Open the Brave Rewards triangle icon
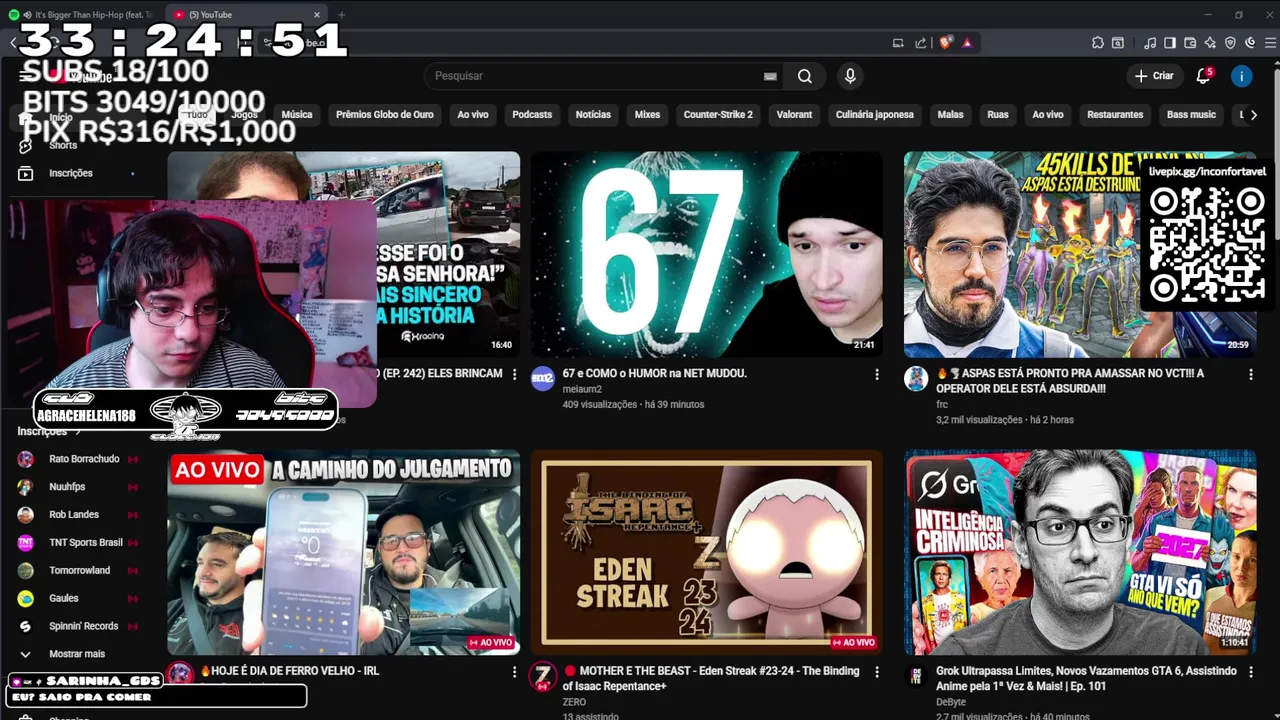The image size is (1280, 720). coord(967,43)
